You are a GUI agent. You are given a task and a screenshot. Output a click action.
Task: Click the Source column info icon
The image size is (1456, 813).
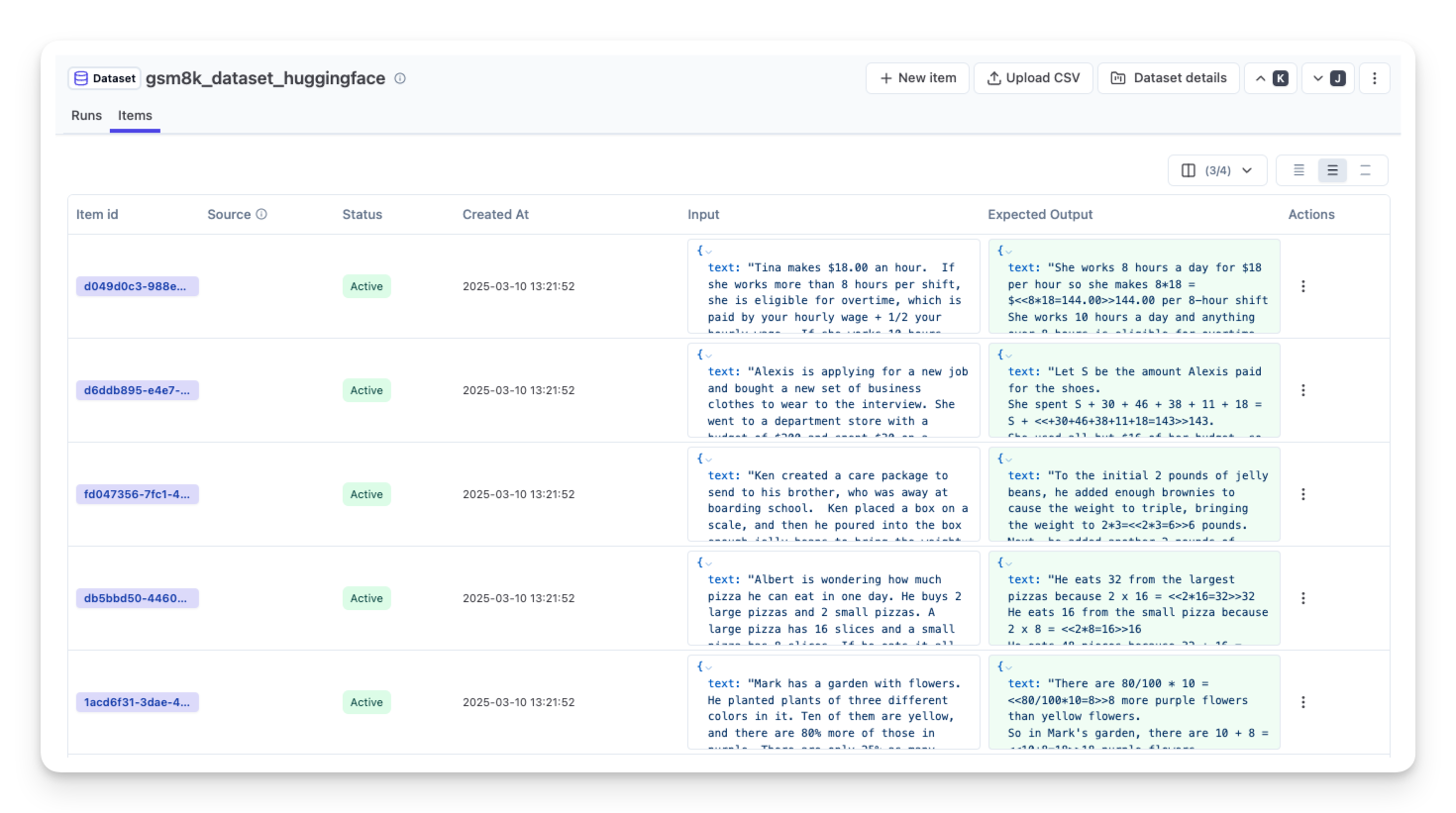(x=261, y=214)
